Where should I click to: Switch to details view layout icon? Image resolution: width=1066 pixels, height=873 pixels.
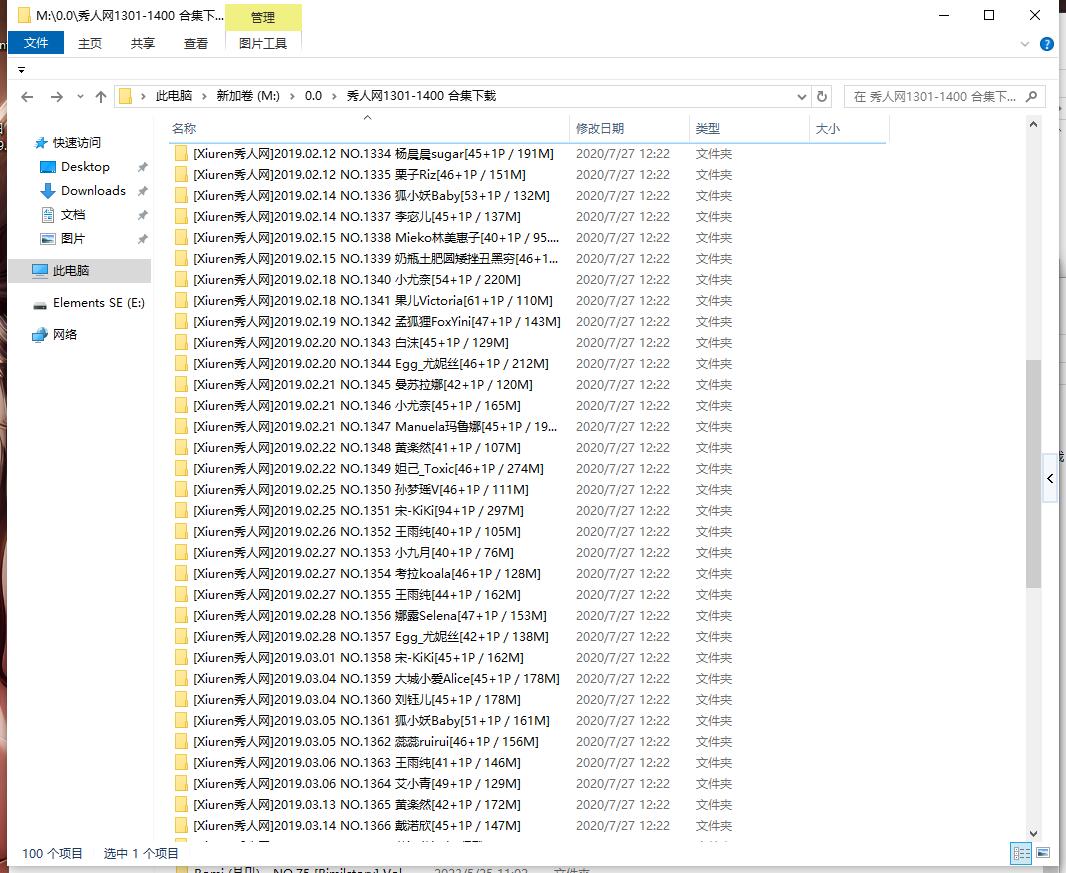[1021, 853]
